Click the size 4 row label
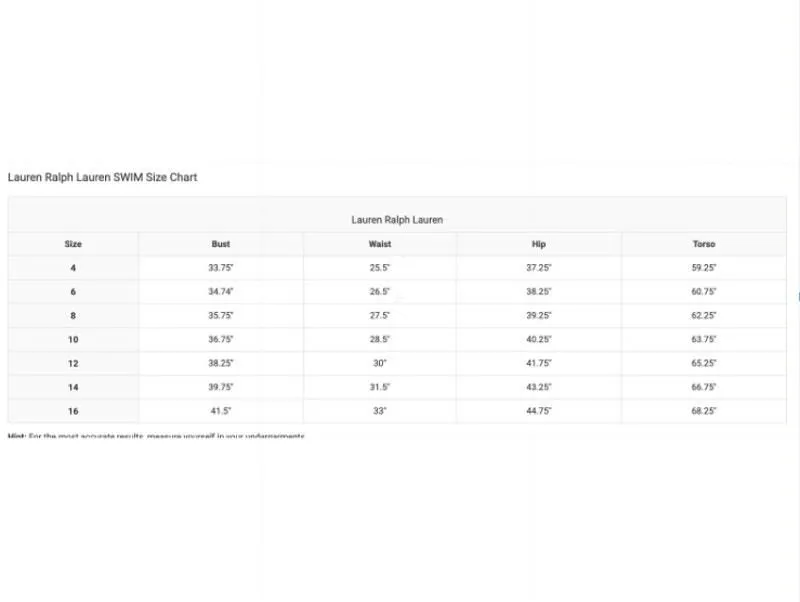Viewport: 800px width, 602px height. click(73, 268)
